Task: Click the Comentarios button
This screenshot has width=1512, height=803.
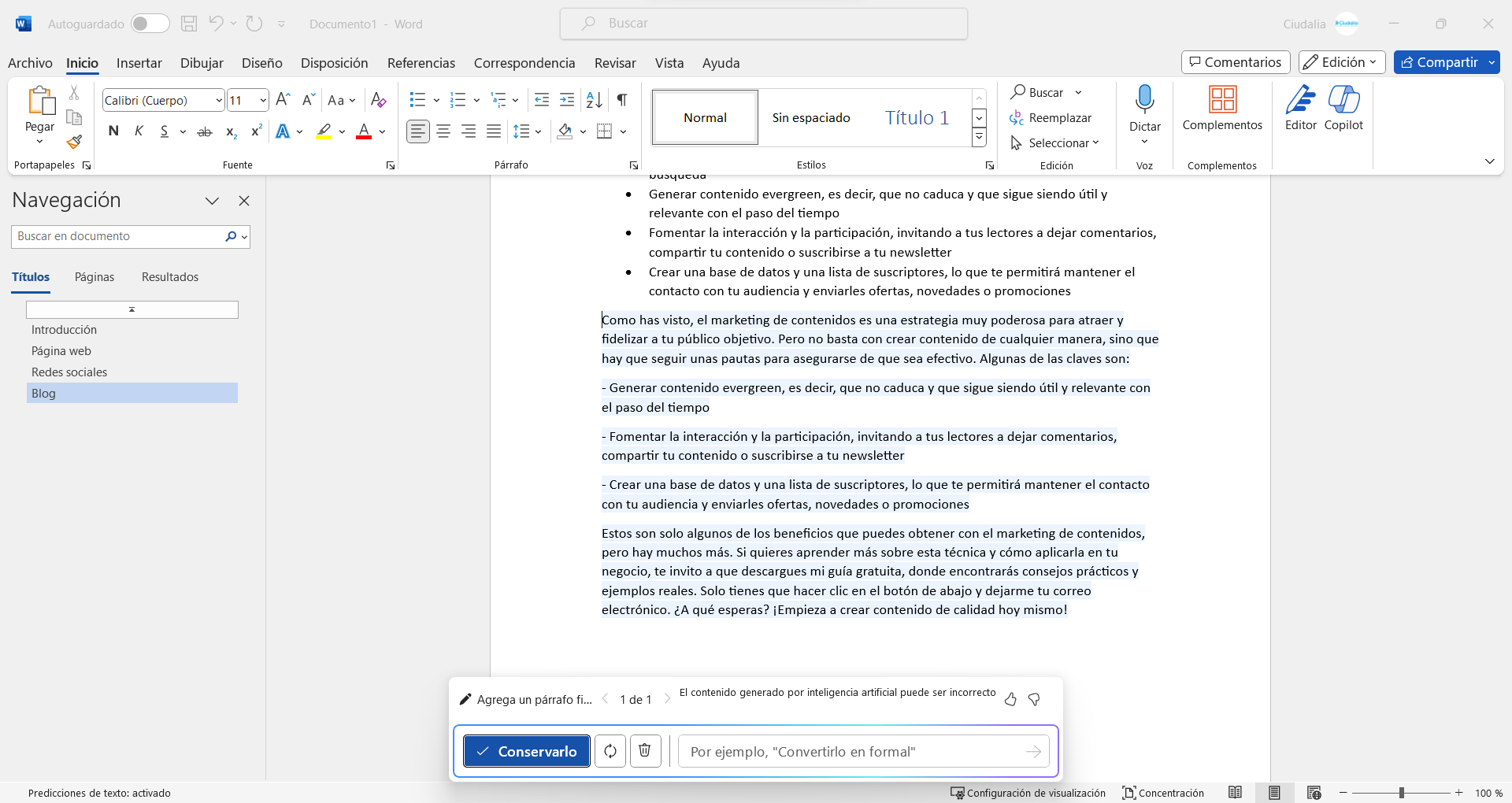Action: coord(1235,62)
